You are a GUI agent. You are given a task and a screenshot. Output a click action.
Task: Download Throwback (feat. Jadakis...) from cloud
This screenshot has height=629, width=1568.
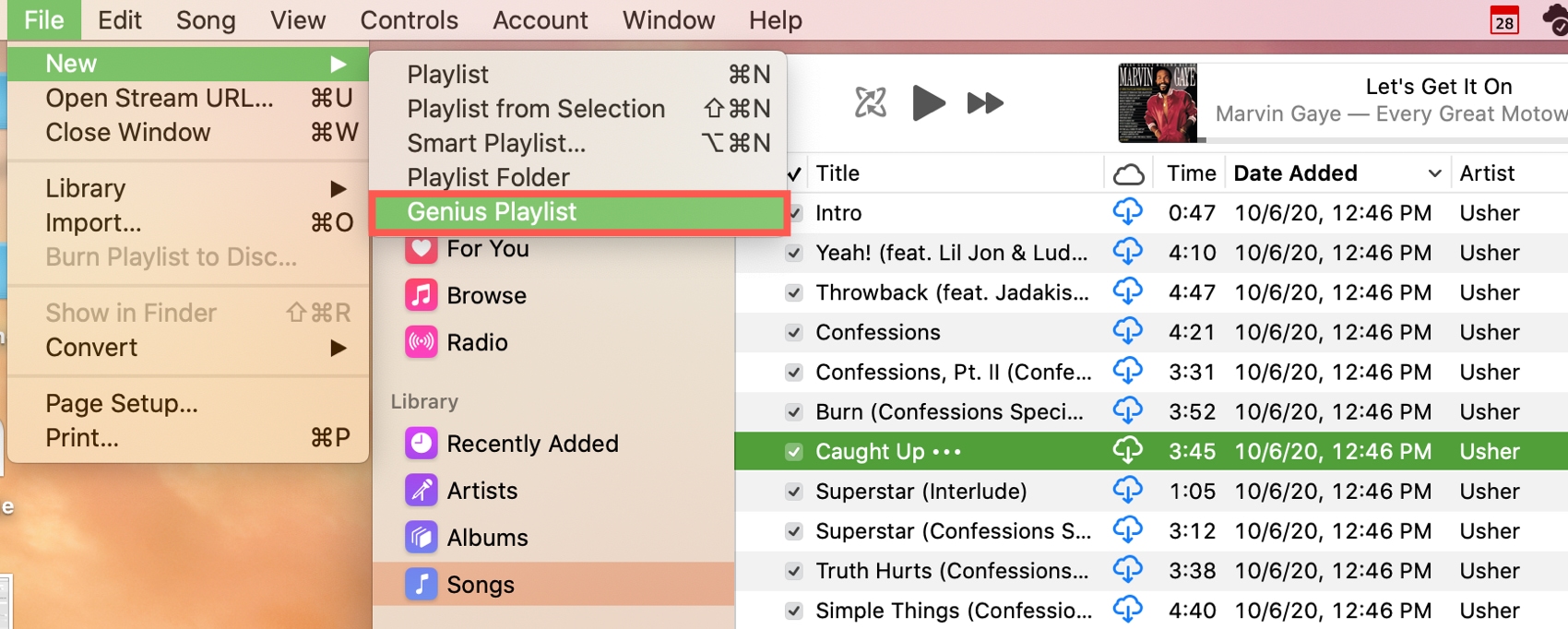click(x=1127, y=291)
